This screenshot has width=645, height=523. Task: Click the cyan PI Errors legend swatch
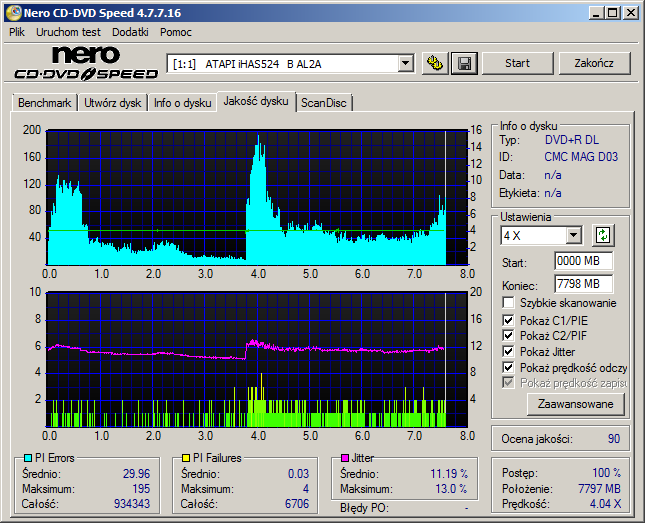coord(28,458)
